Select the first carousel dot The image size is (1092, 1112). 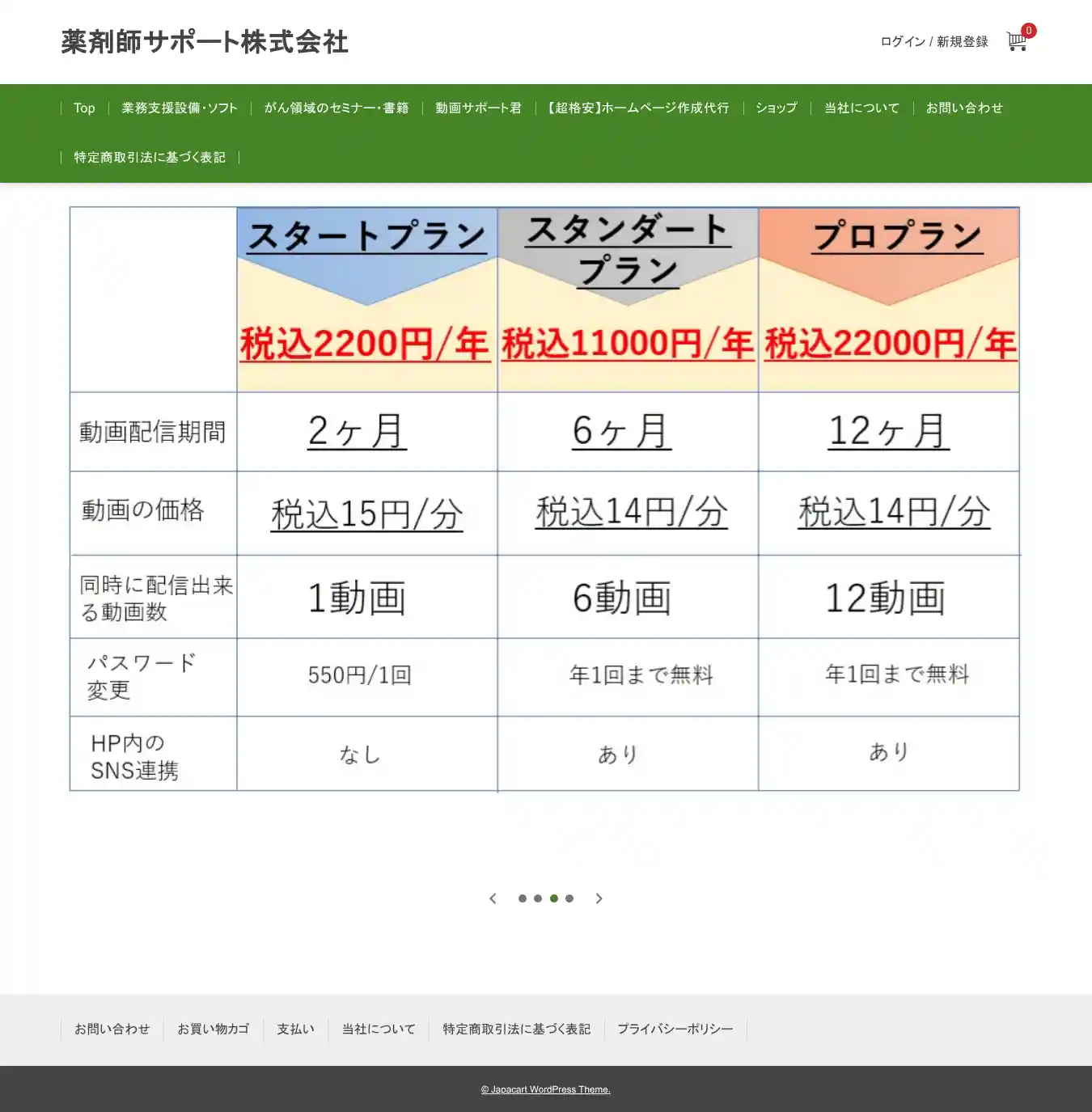[x=523, y=898]
